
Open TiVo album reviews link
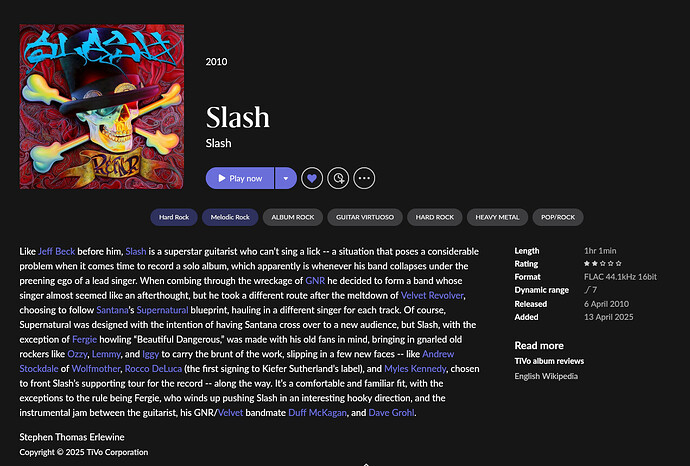[549, 361]
